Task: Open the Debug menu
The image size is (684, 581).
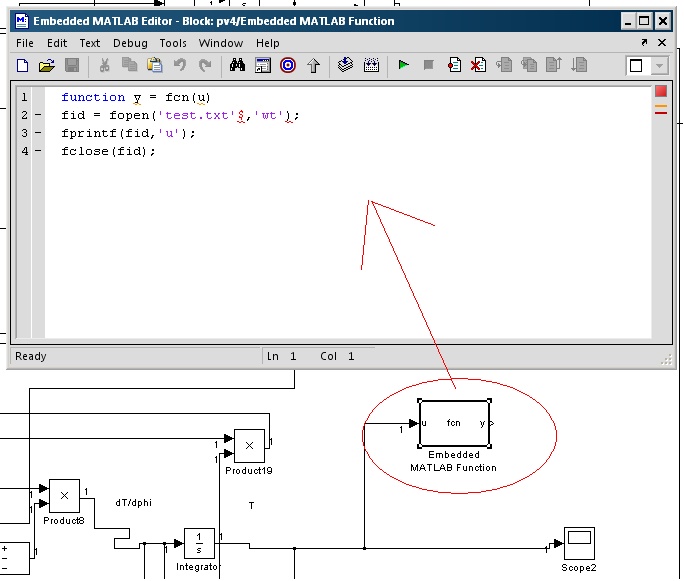Action: (130, 43)
